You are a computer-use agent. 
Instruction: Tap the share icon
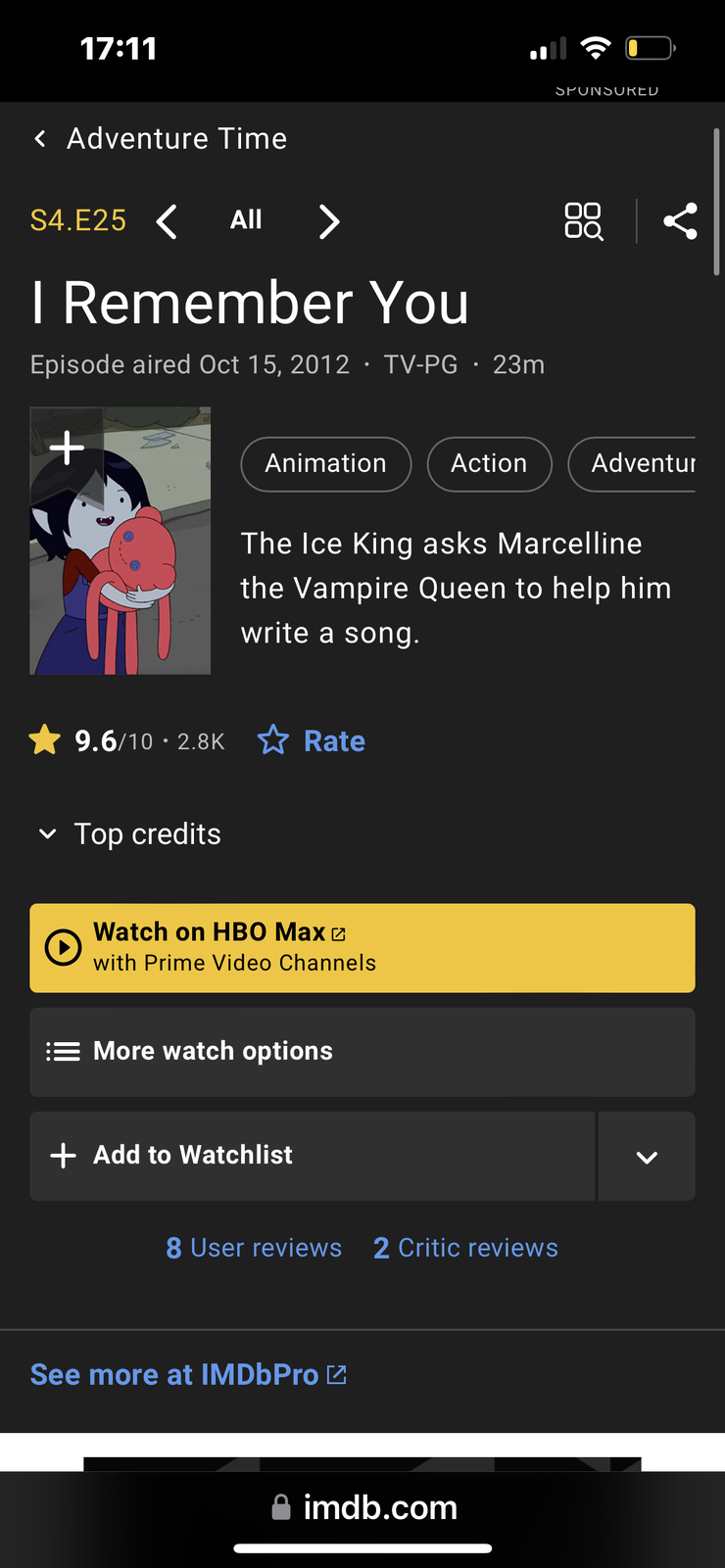pos(680,221)
